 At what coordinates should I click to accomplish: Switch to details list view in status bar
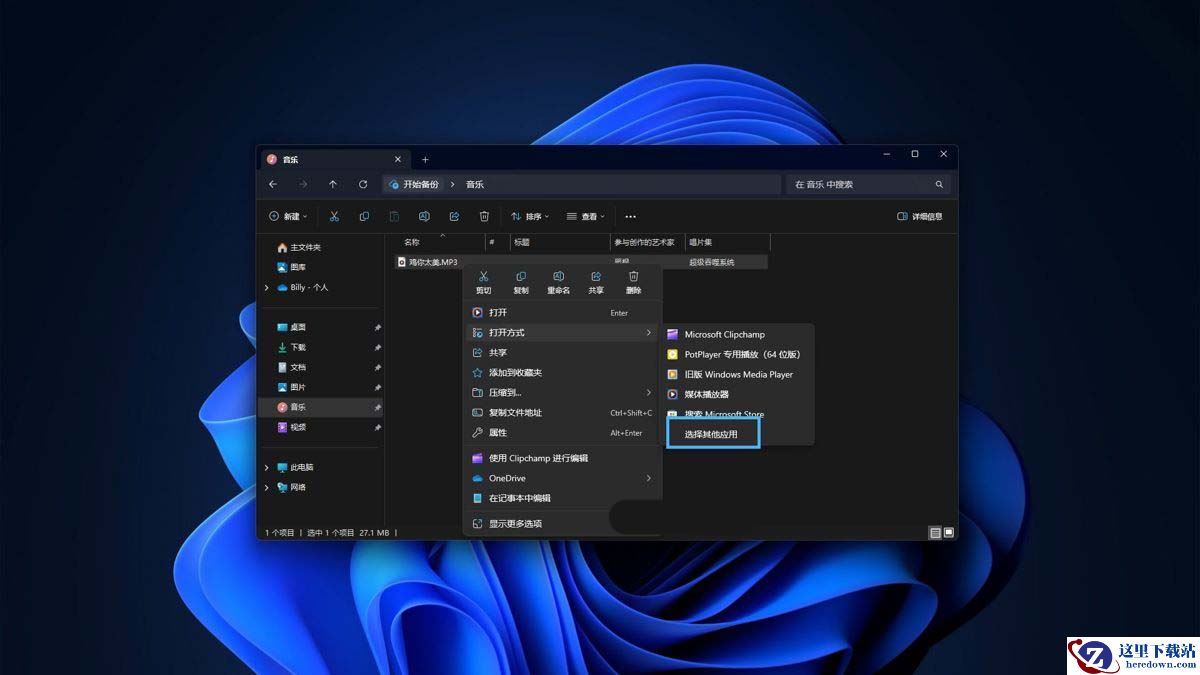935,533
